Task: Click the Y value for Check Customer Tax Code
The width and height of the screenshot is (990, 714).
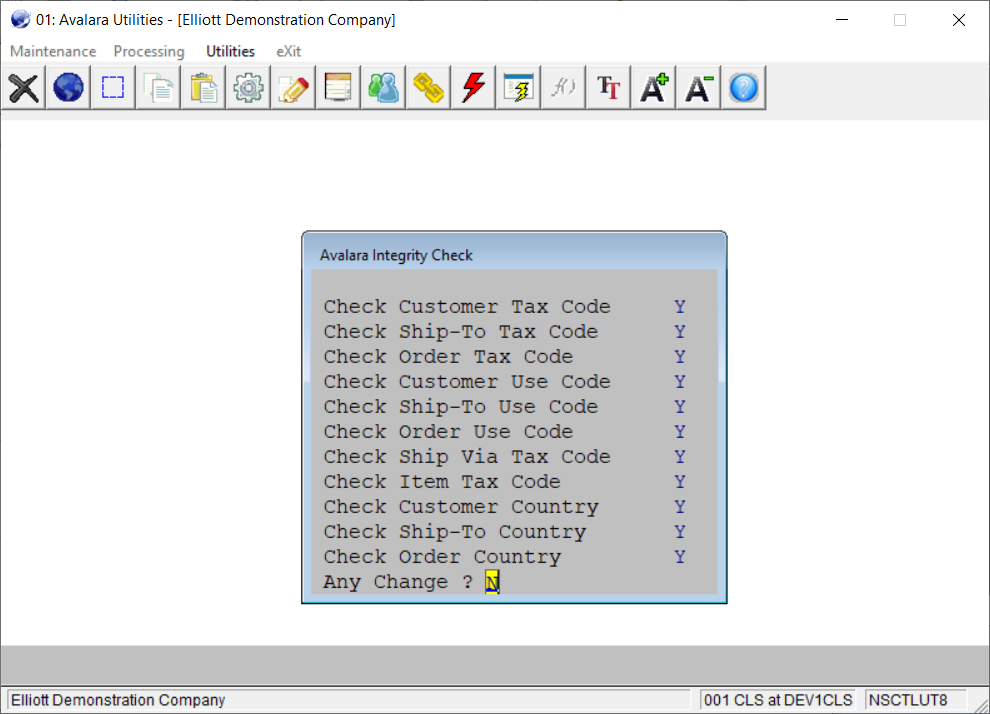Action: pos(679,307)
